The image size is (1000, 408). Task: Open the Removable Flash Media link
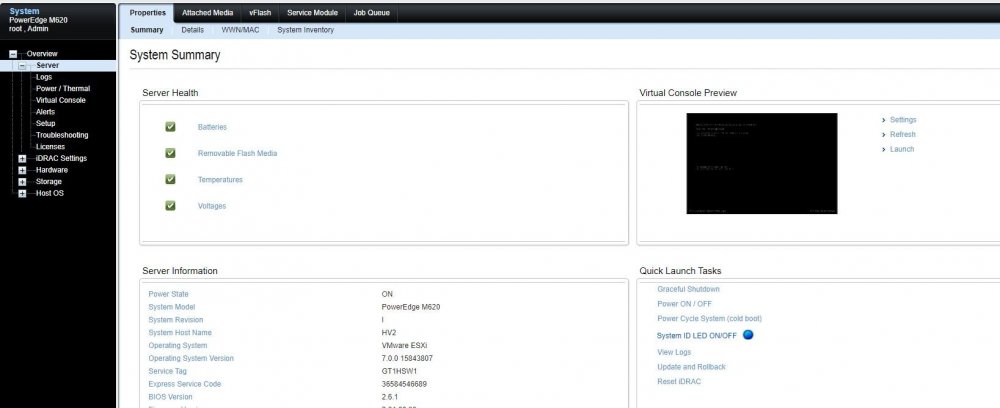pos(237,153)
